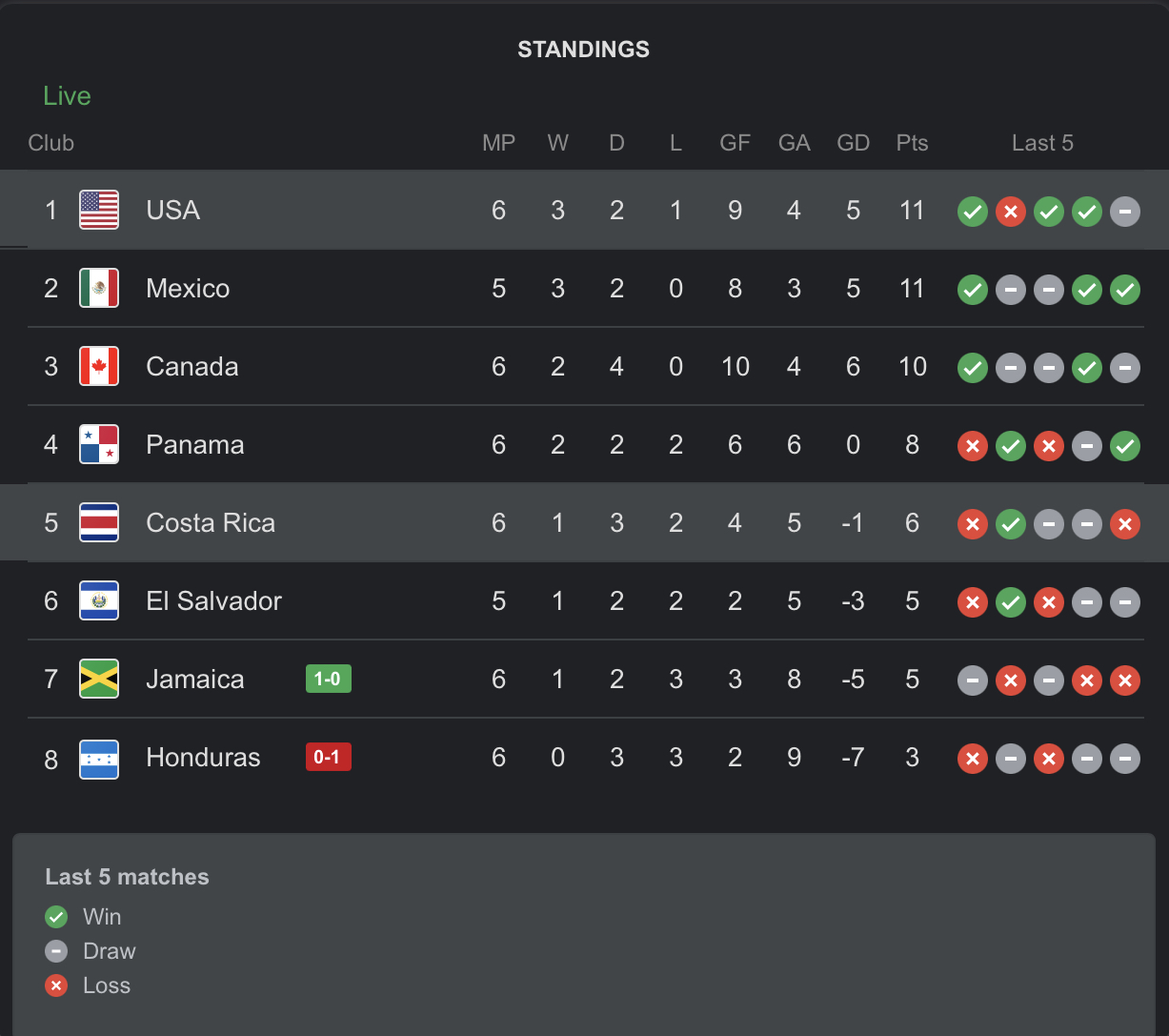Click the Costa Rica flag icon
The image size is (1169, 1036).
point(99,522)
